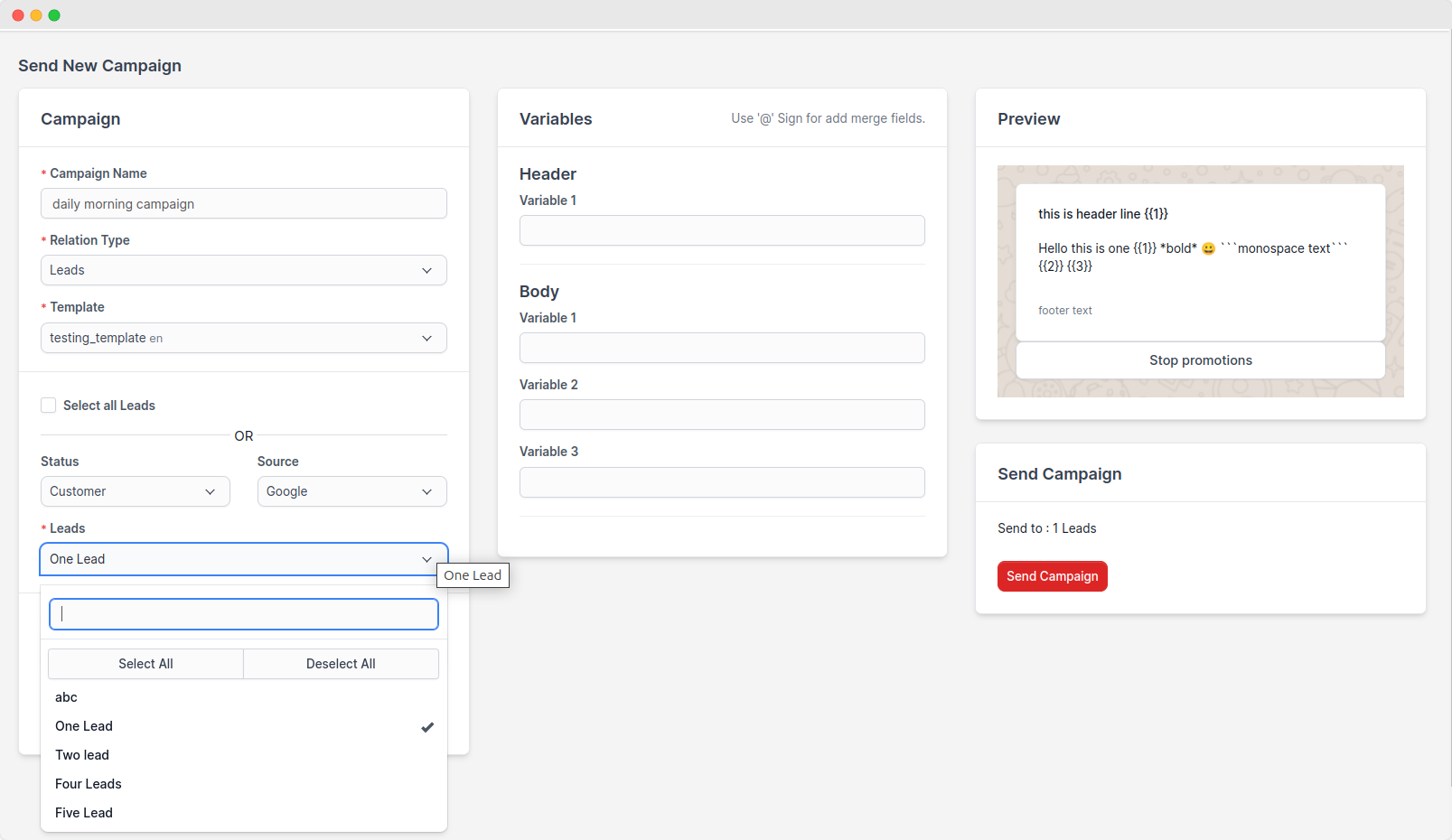The width and height of the screenshot is (1452, 840).
Task: Check the Select all Leads checkbox
Action: tap(49, 406)
